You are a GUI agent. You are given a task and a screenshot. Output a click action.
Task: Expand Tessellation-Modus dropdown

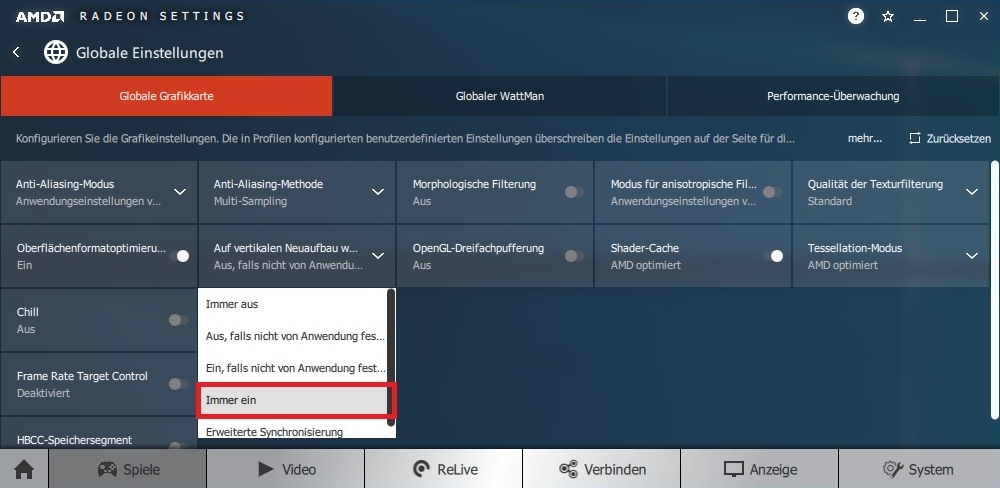point(972,256)
